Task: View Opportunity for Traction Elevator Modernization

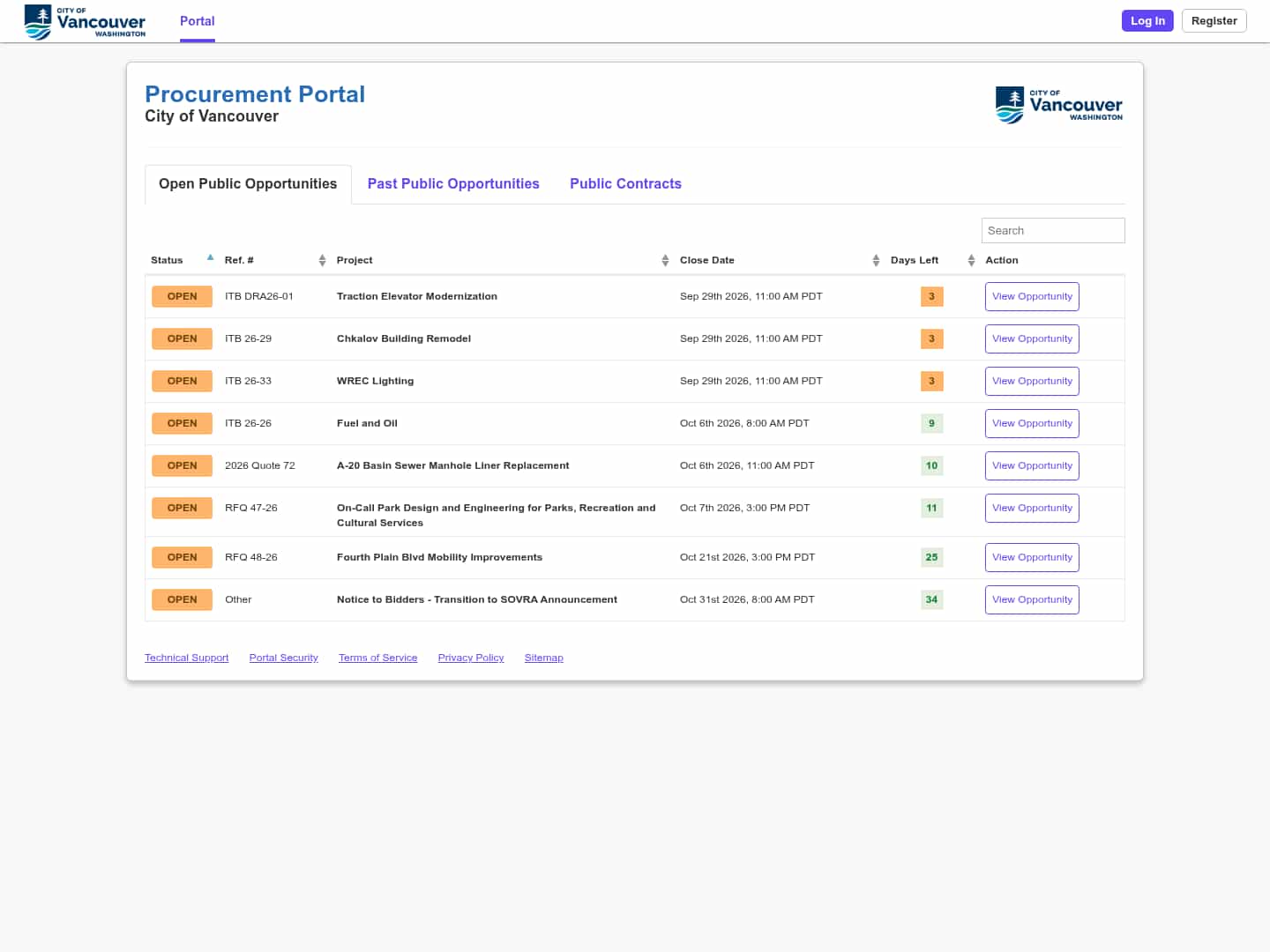Action: coord(1032,296)
